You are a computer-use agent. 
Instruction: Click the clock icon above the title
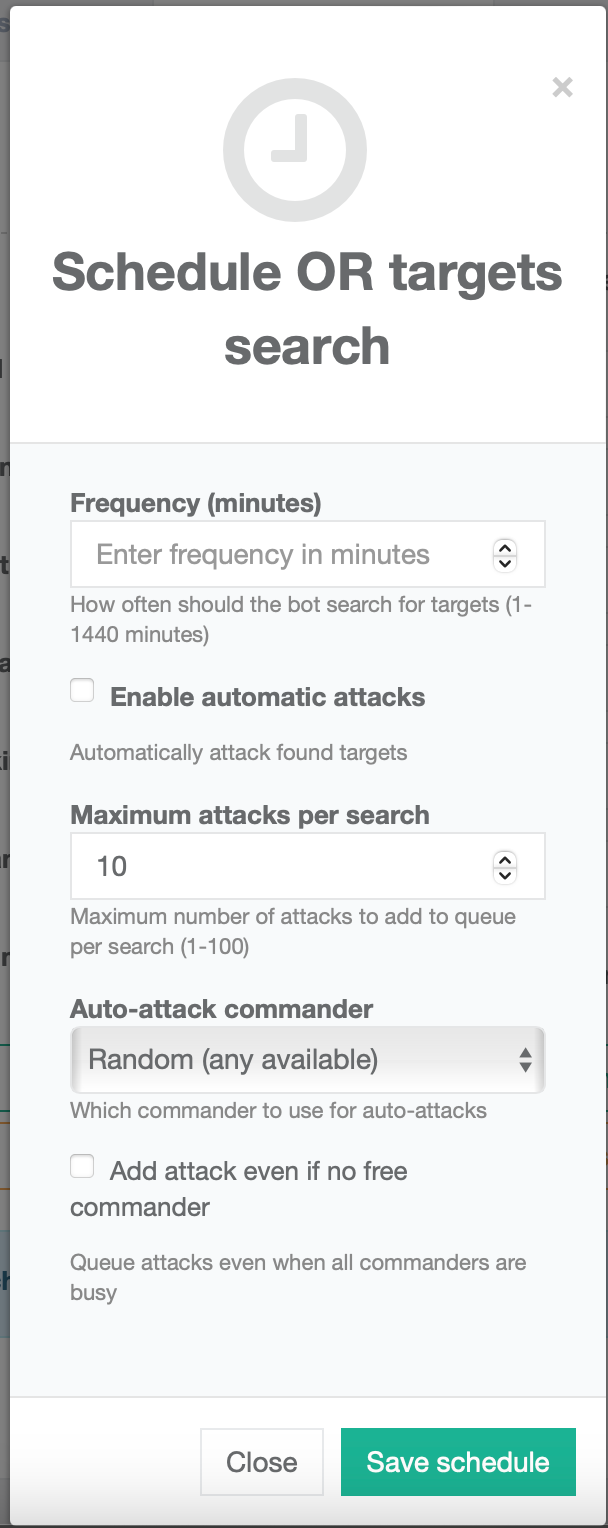(295, 150)
